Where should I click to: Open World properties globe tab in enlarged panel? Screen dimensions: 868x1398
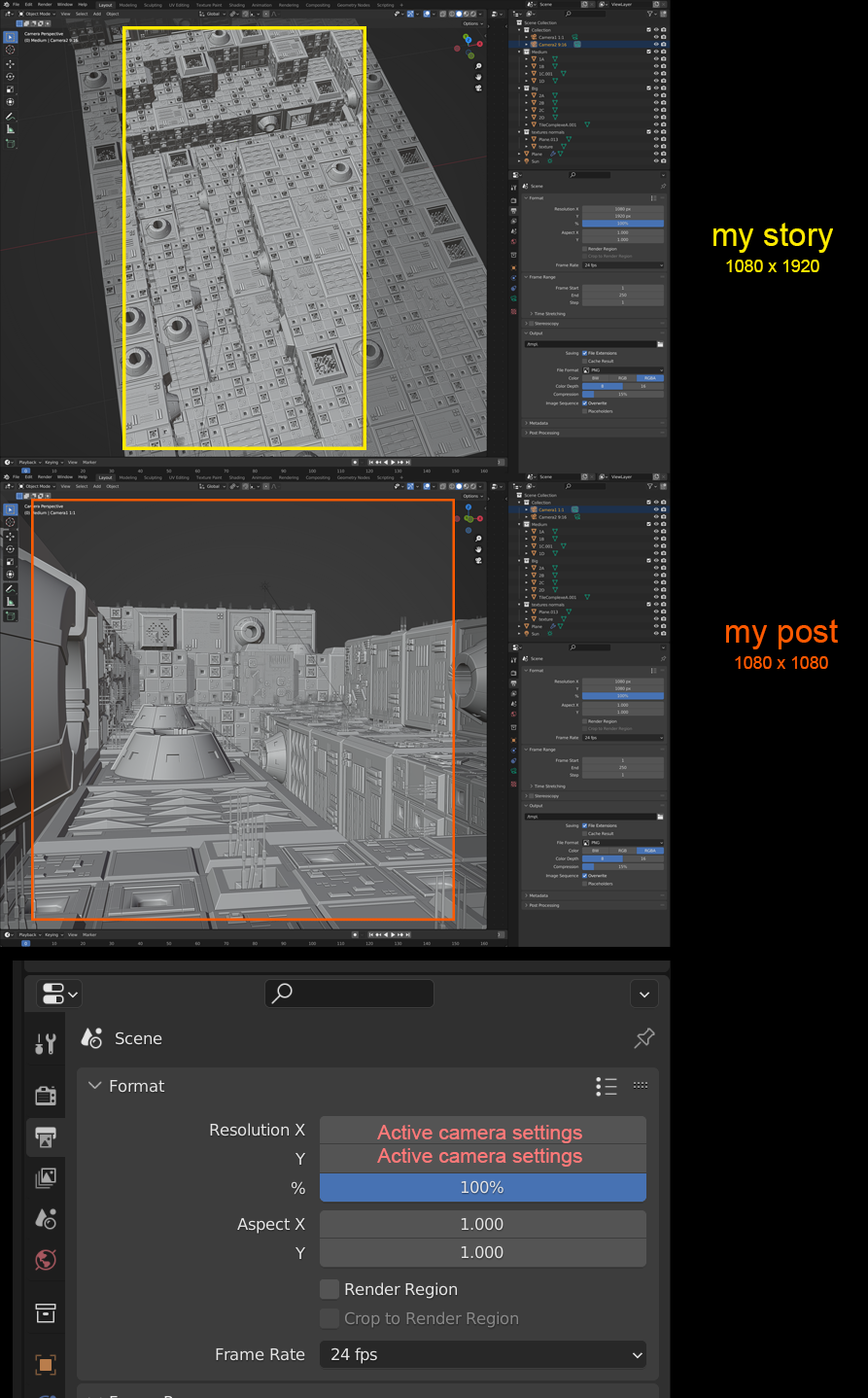[46, 1260]
